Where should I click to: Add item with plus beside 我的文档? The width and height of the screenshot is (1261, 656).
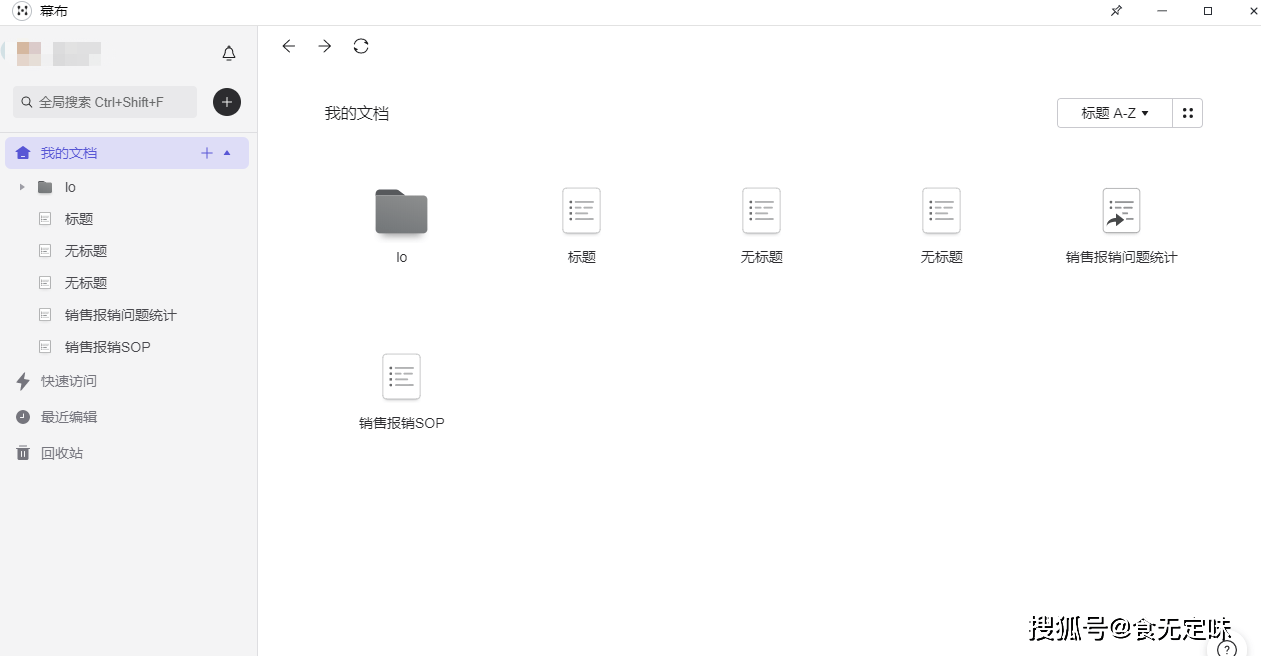coord(207,153)
